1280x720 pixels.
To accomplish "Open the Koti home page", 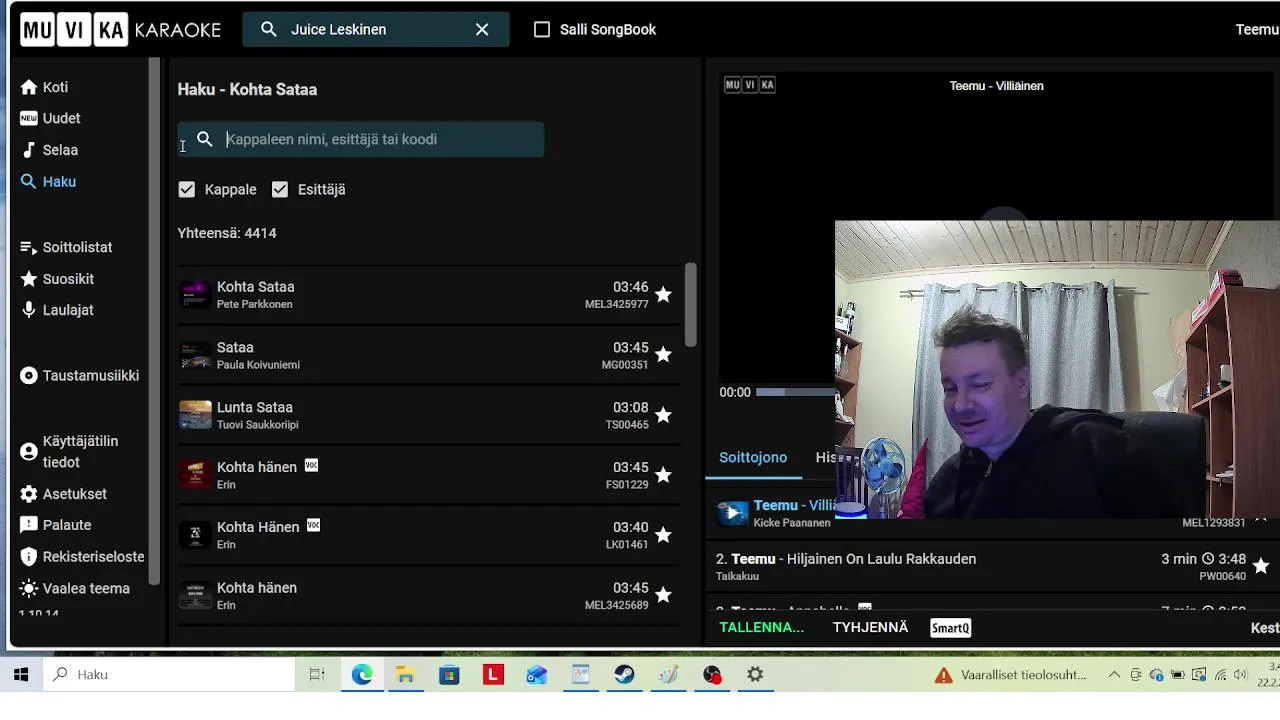I will point(44,87).
